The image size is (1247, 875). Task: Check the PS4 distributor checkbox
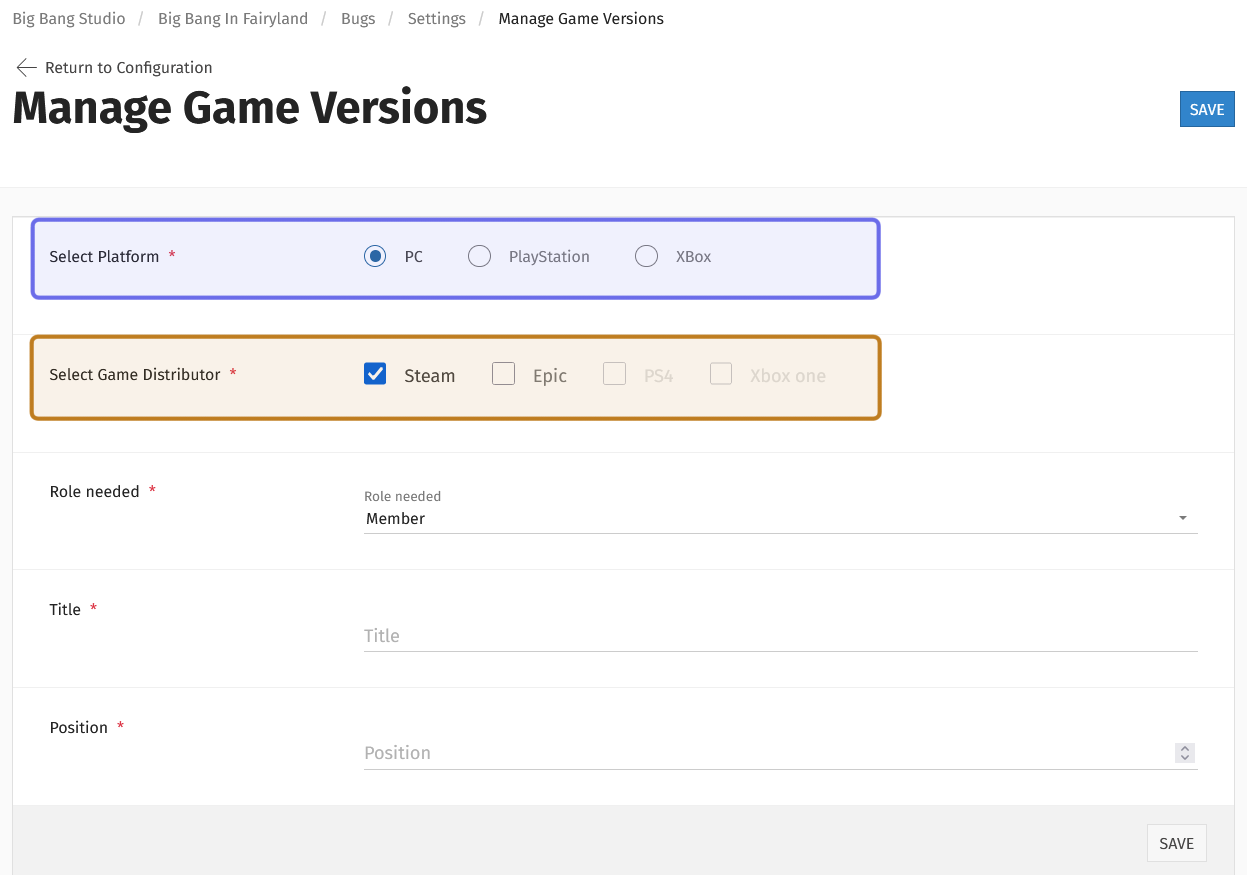pos(614,374)
